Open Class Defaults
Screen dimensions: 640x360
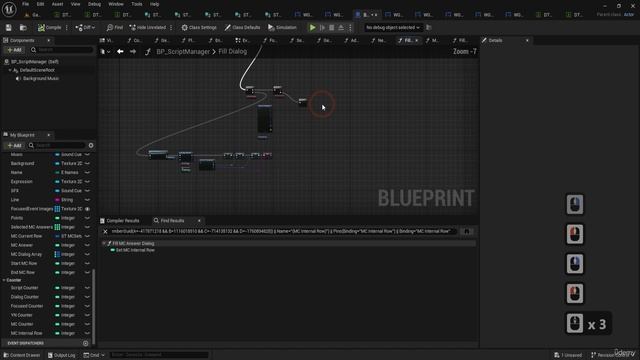pyautogui.click(x=242, y=27)
